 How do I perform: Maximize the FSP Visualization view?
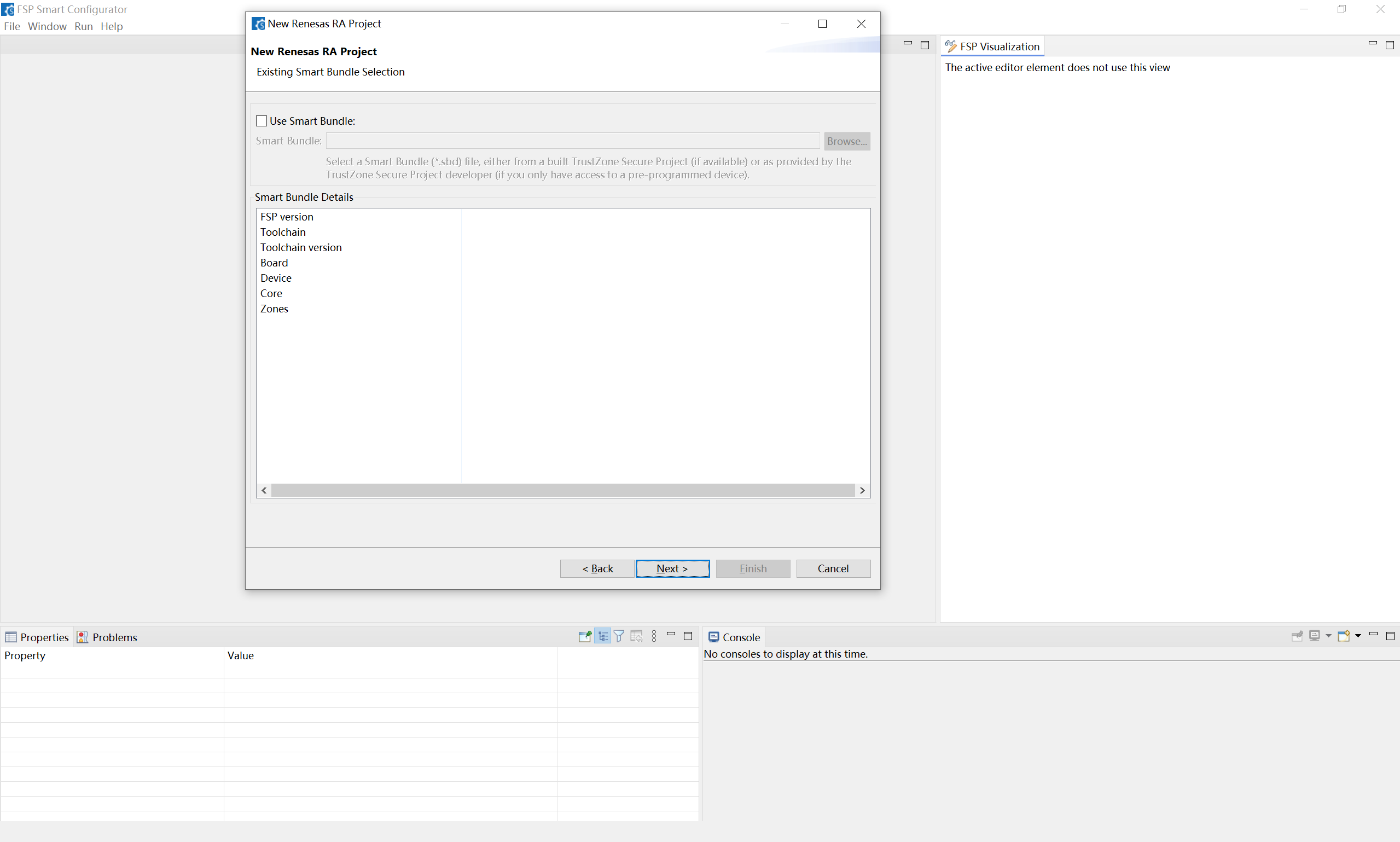point(1390,45)
